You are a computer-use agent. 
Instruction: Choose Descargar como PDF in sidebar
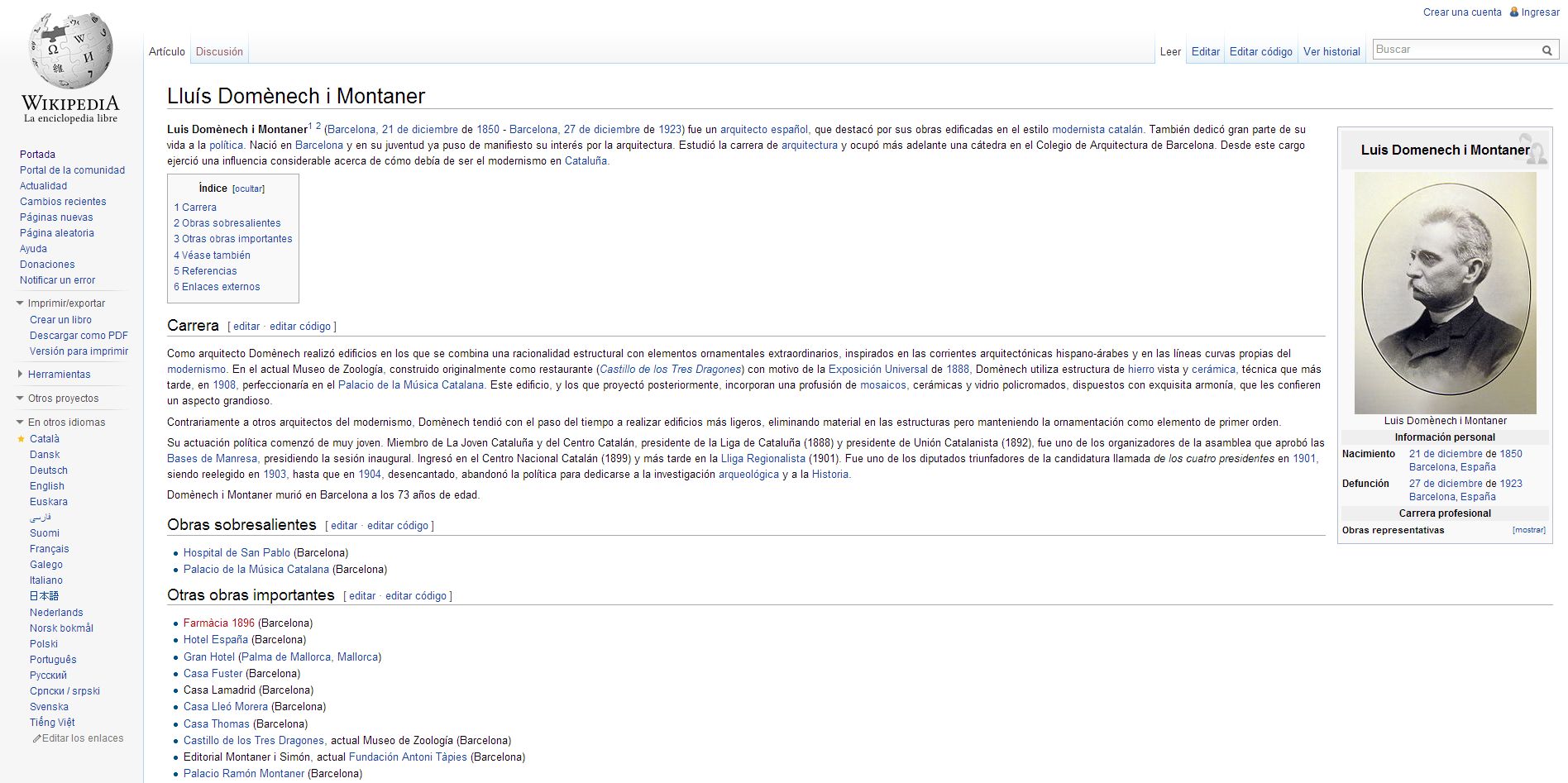click(79, 336)
